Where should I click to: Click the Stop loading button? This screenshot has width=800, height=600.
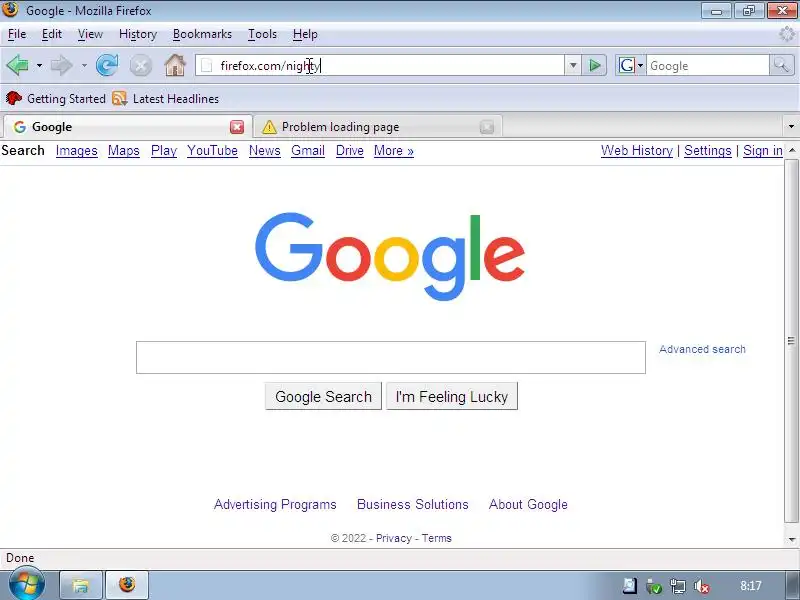point(141,66)
